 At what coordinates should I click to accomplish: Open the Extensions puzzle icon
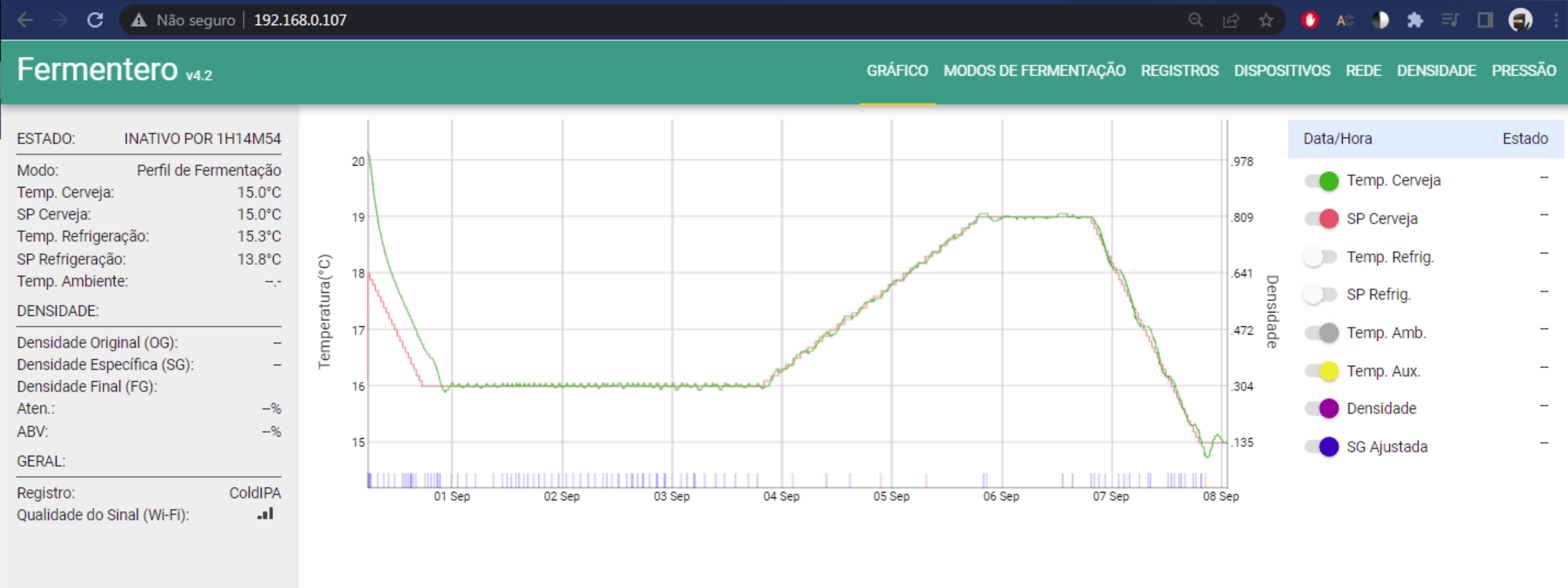point(1415,20)
